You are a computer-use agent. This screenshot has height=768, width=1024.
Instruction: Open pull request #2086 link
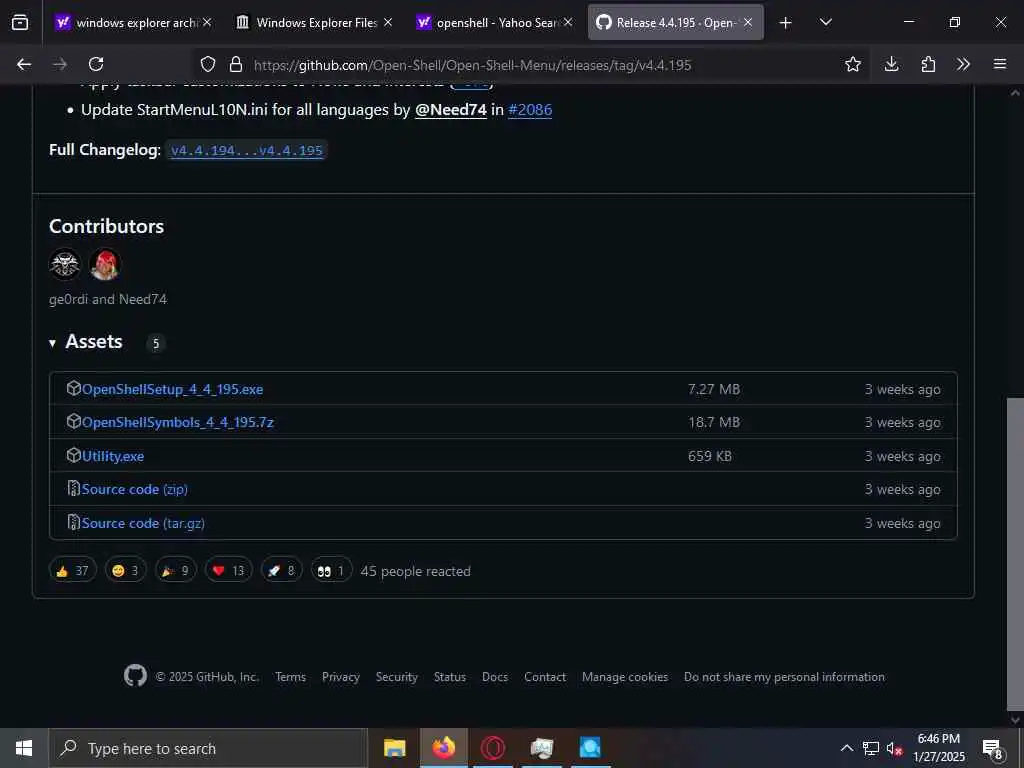coord(530,110)
